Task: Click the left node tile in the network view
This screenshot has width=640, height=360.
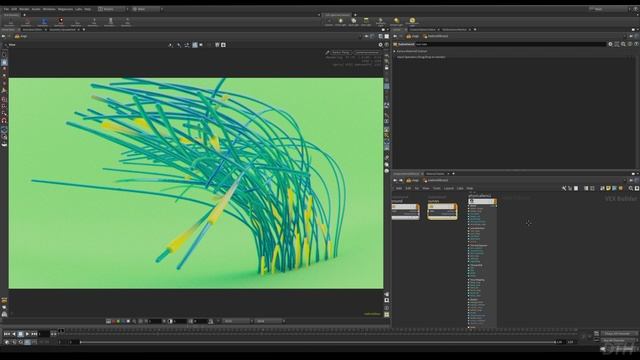Action: pyautogui.click(x=405, y=211)
